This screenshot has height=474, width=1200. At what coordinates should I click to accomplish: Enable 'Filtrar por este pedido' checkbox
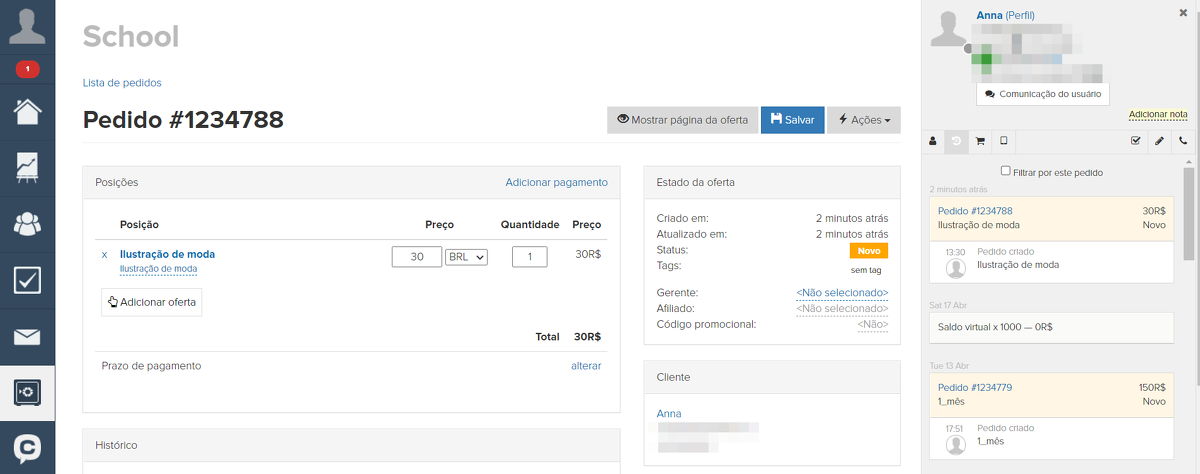coord(1006,171)
